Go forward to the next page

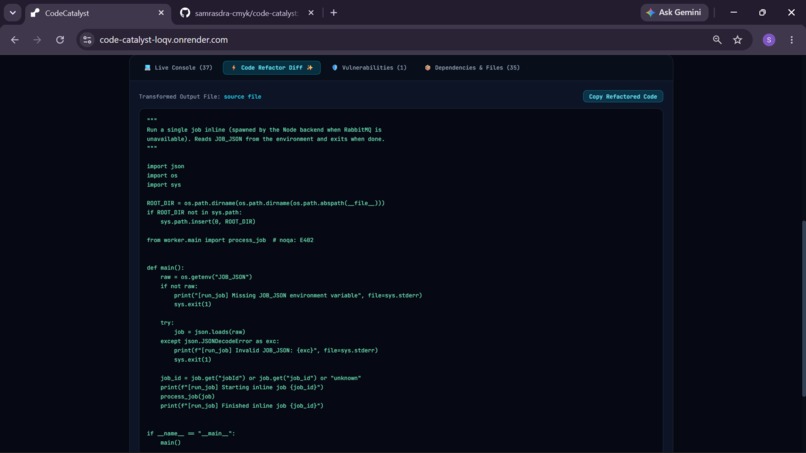point(37,40)
